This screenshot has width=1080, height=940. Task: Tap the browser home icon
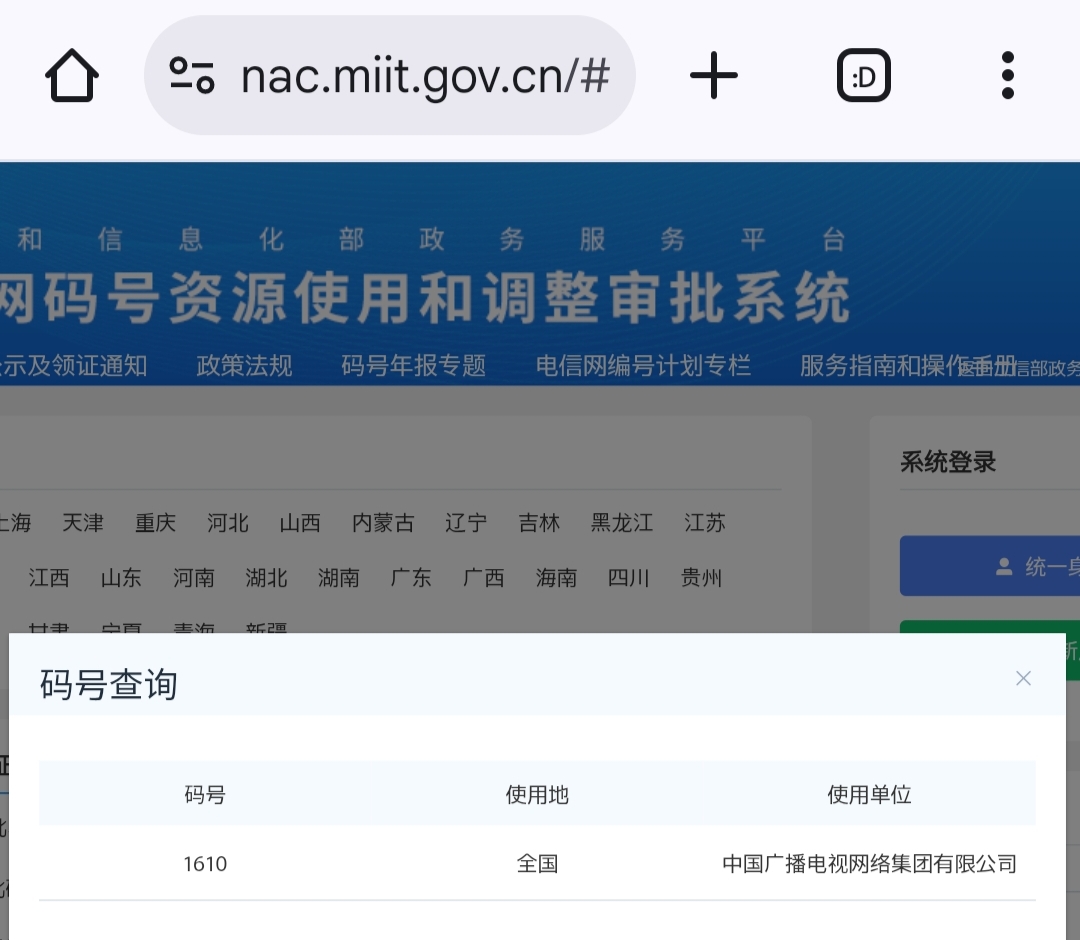pos(72,76)
